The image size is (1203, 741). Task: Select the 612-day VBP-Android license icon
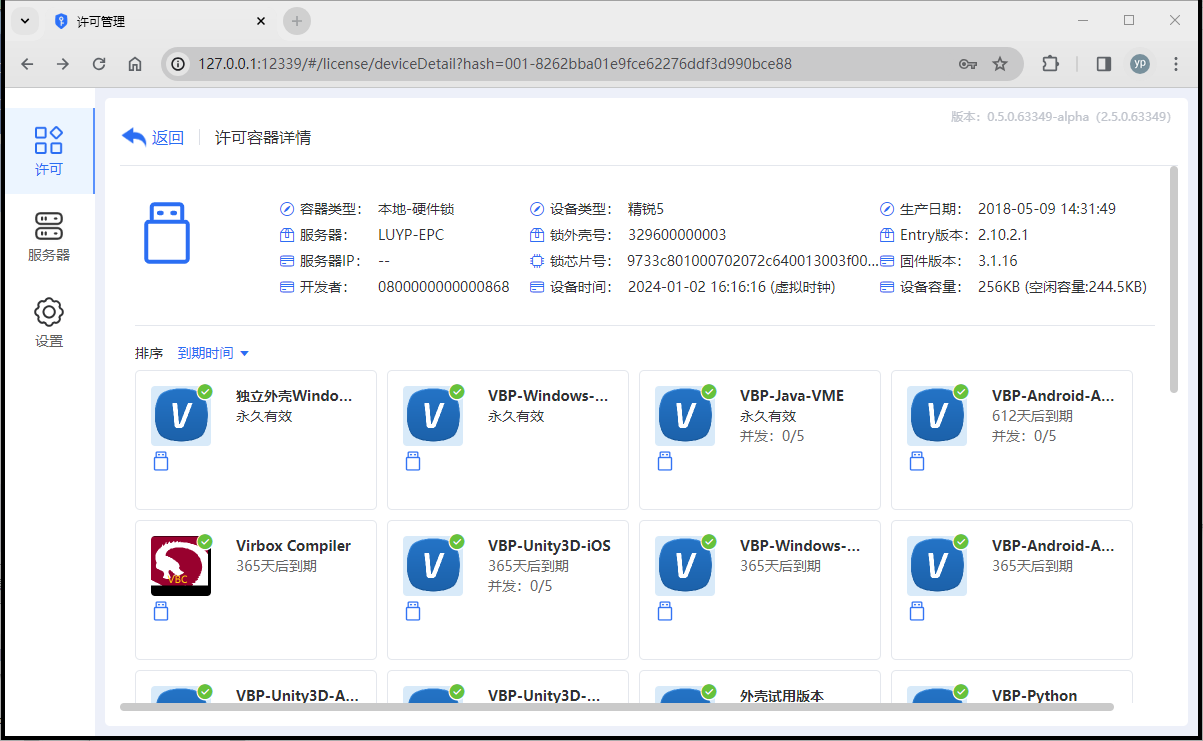click(937, 416)
